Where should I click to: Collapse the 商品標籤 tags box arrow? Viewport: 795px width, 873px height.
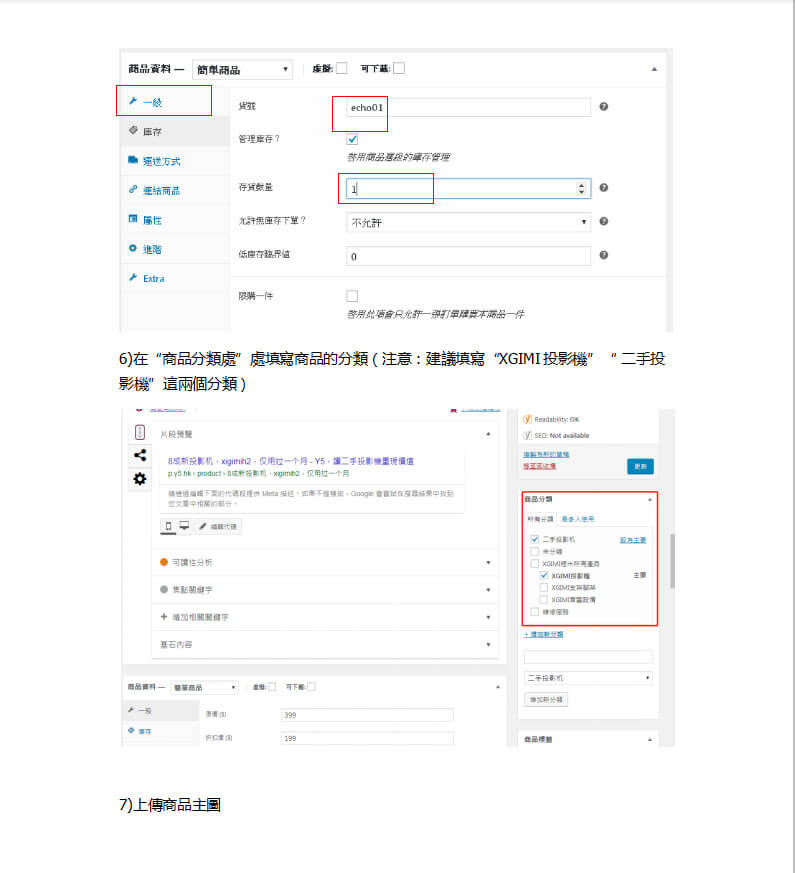[x=650, y=739]
